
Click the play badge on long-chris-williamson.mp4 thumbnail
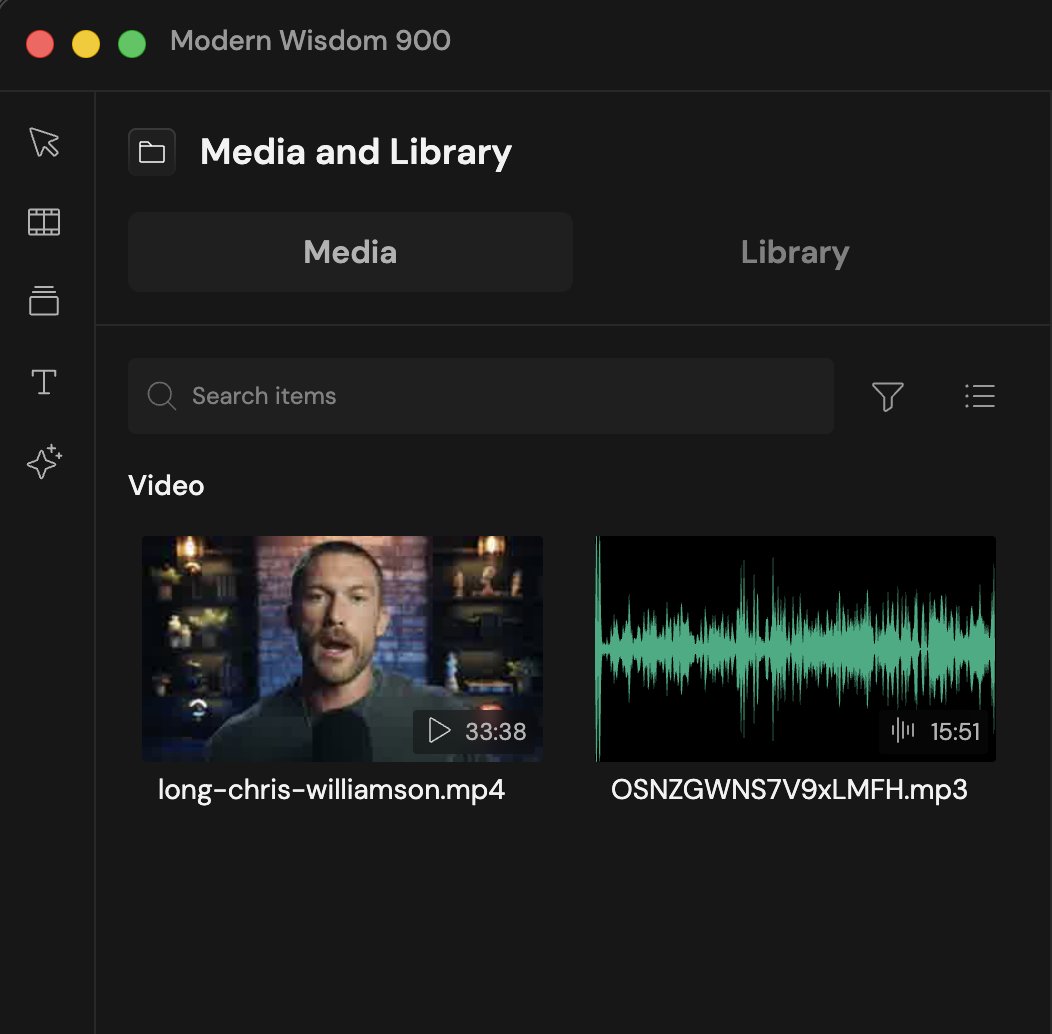(439, 731)
